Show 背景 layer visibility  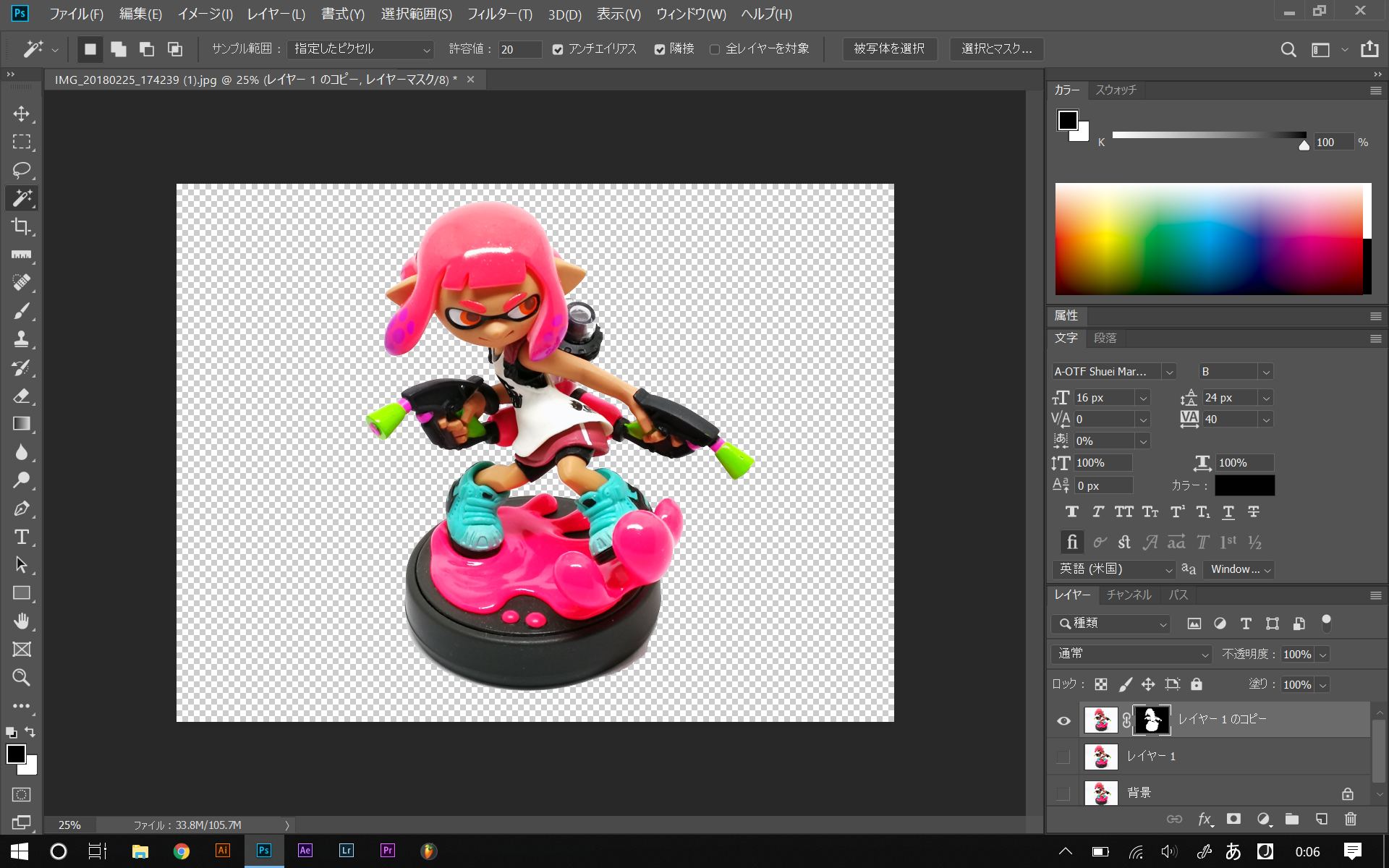point(1063,793)
